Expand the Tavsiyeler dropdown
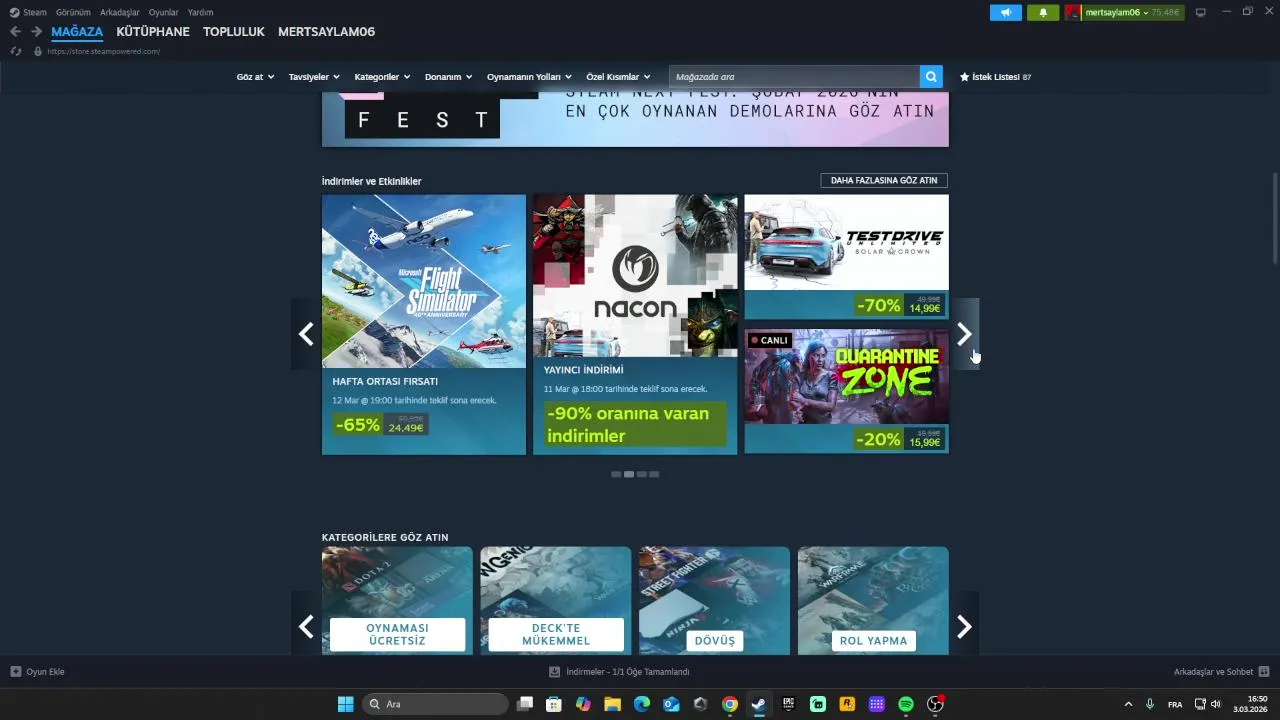Viewport: 1280px width, 720px height. click(314, 77)
